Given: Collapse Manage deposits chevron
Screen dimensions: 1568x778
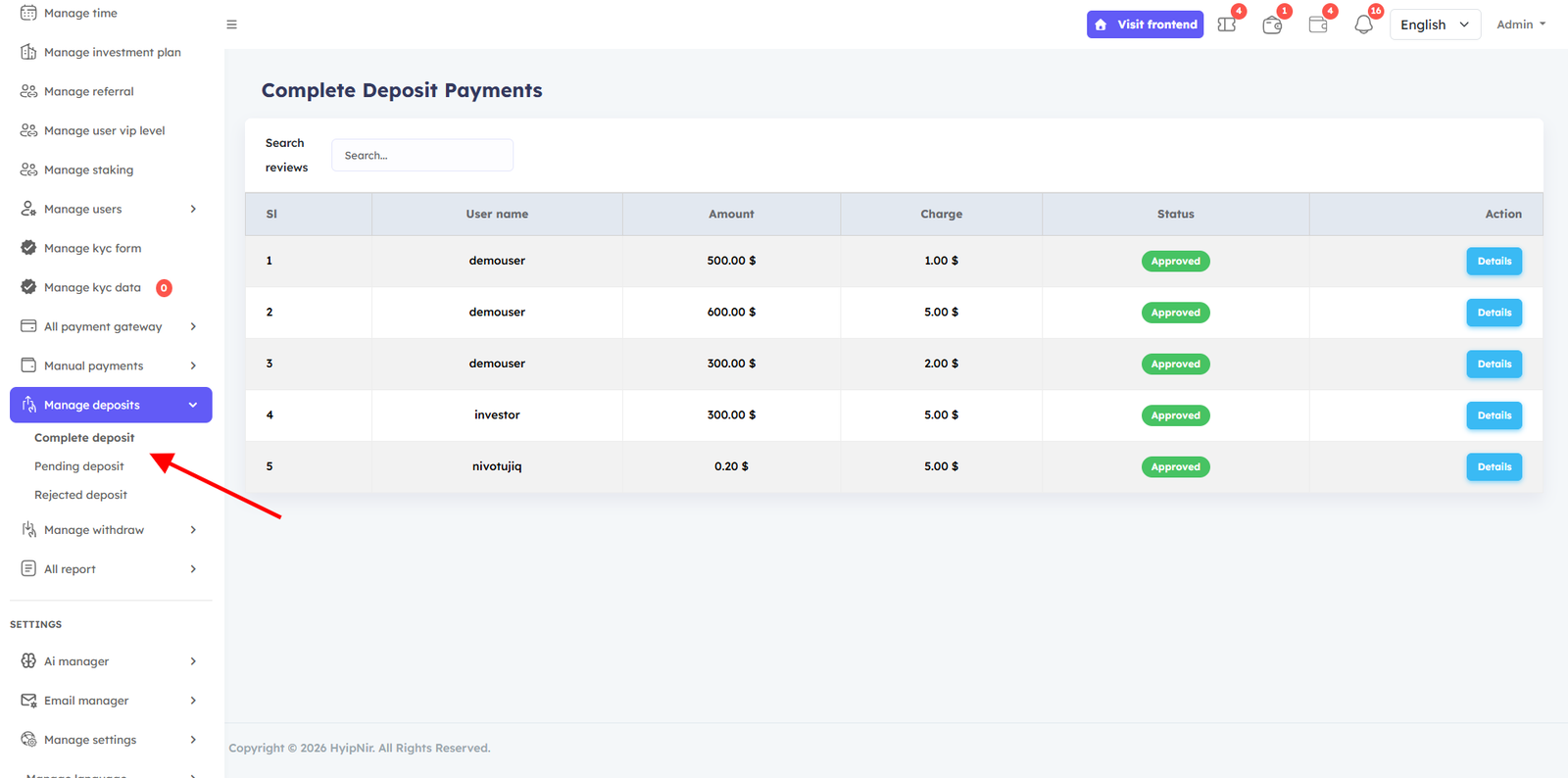Looking at the screenshot, I should (193, 405).
